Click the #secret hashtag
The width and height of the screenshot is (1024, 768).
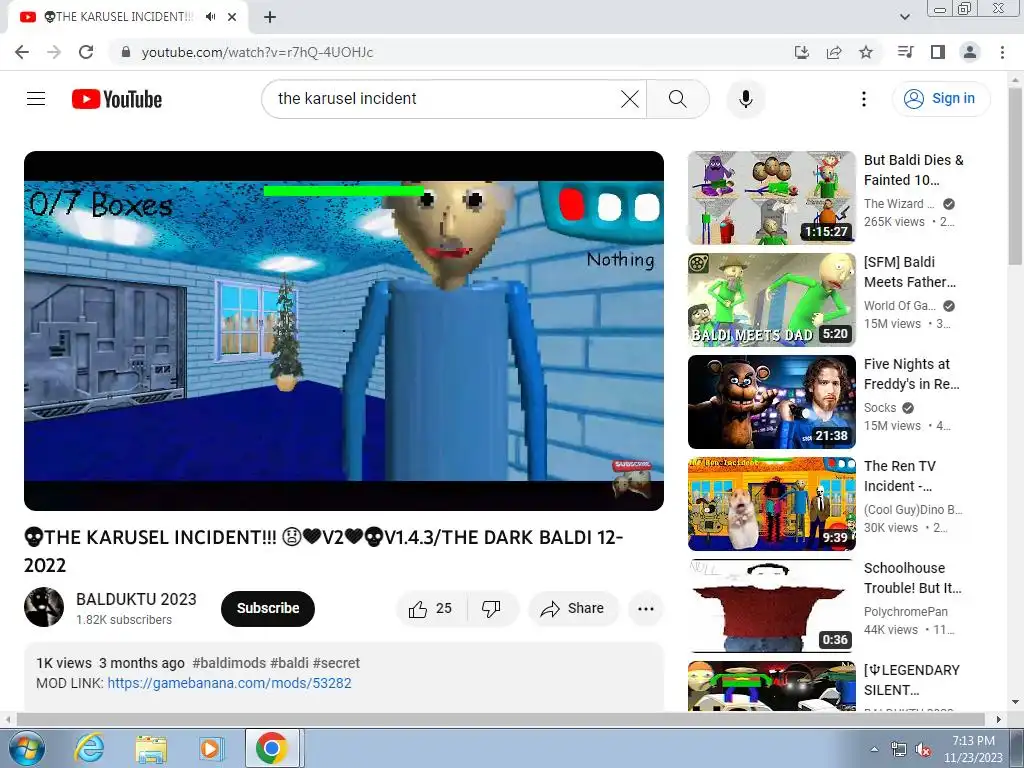336,663
